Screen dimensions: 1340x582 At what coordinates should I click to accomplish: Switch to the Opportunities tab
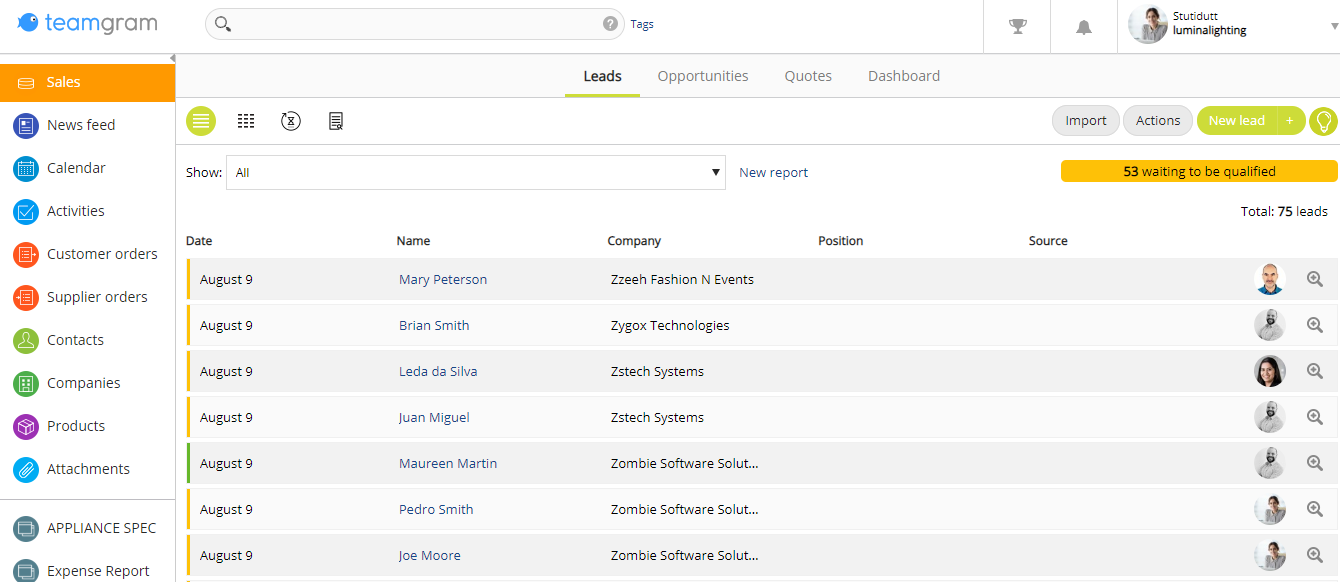[x=703, y=76]
